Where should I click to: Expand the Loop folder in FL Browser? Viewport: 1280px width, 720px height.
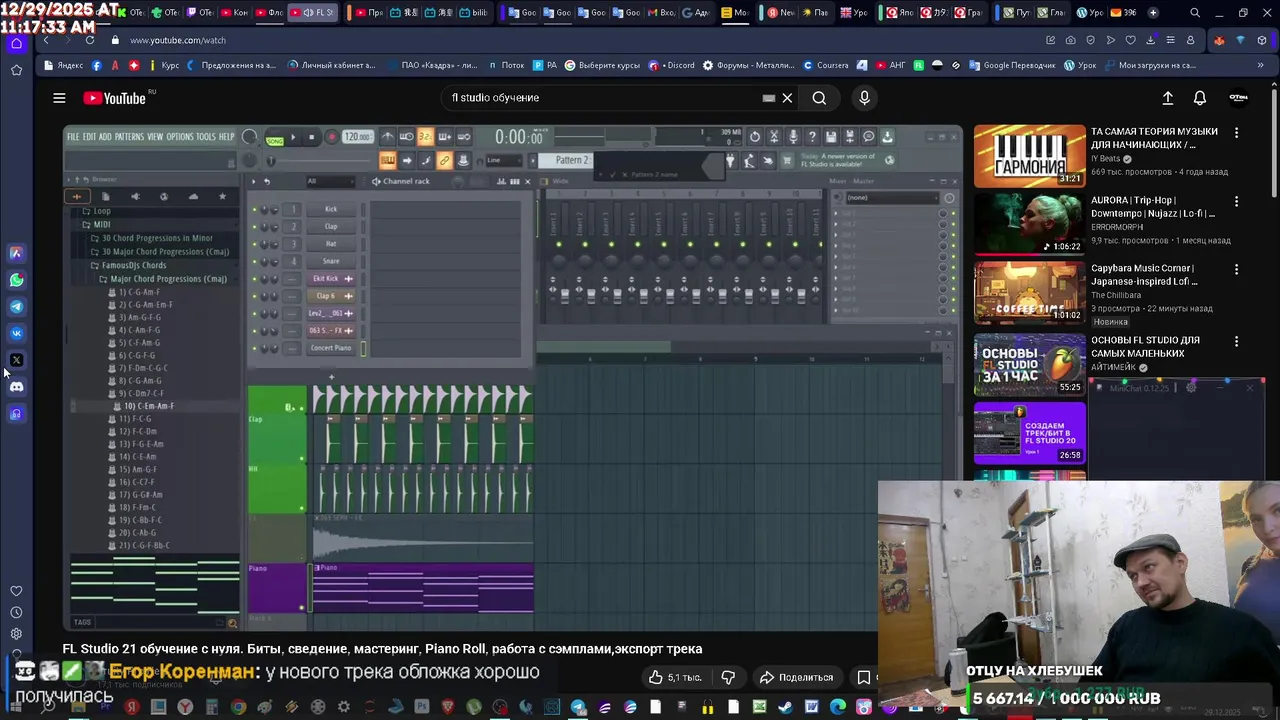(97, 211)
